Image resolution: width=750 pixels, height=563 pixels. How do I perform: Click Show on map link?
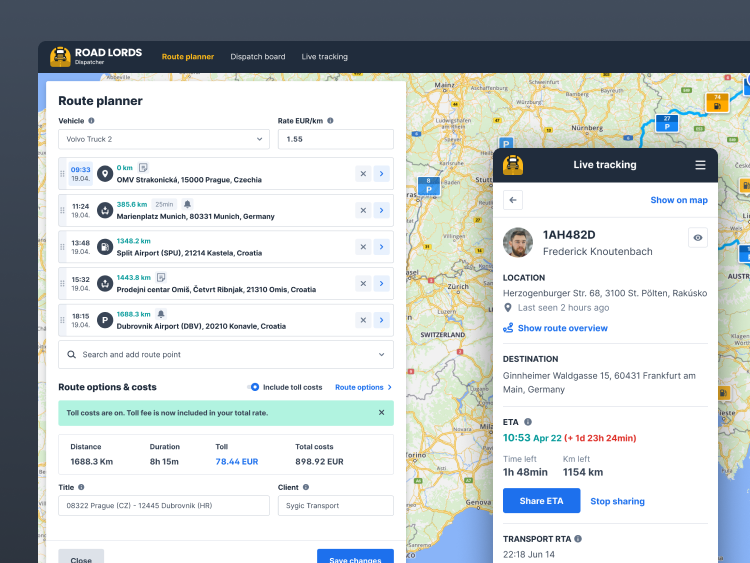click(679, 200)
